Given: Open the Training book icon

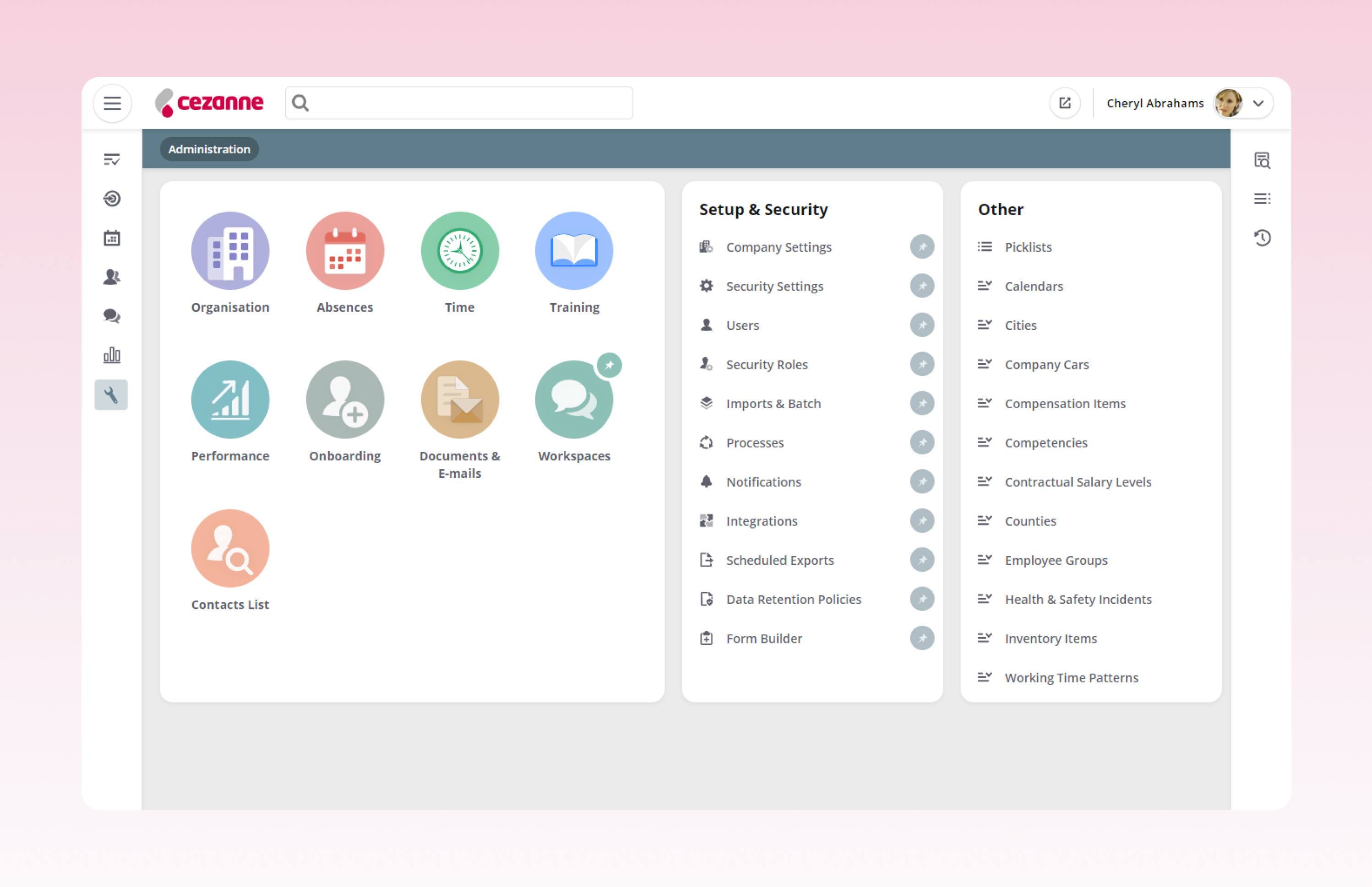Looking at the screenshot, I should coord(574,250).
